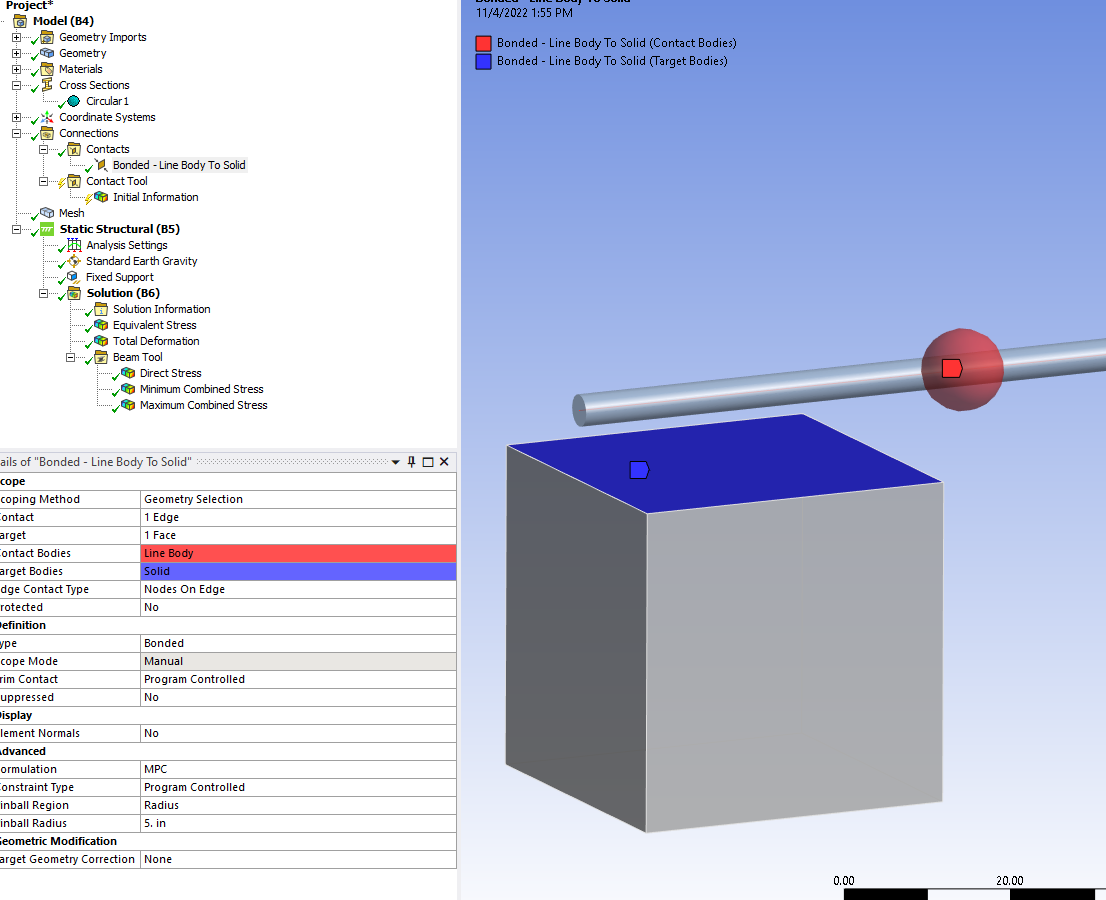Click the Pinball Region Radius value
Screen dimensions: 1106x900
[298, 805]
